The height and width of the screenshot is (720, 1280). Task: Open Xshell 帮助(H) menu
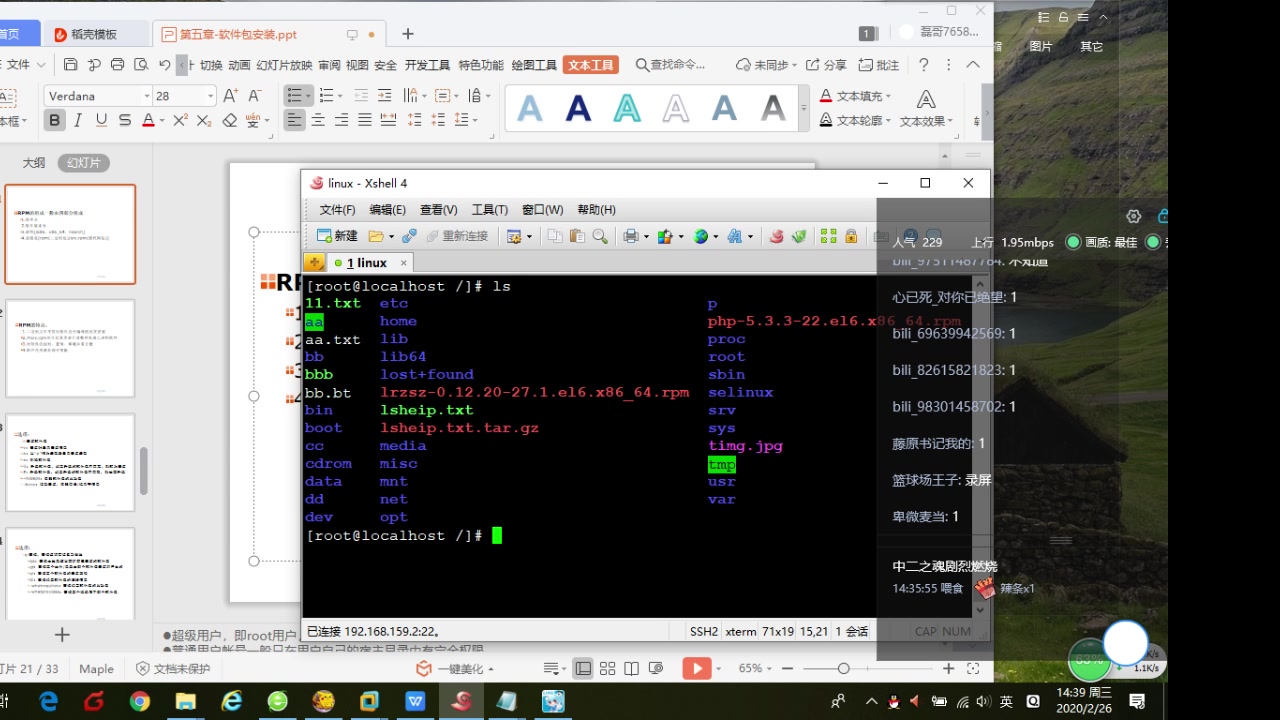coord(596,210)
